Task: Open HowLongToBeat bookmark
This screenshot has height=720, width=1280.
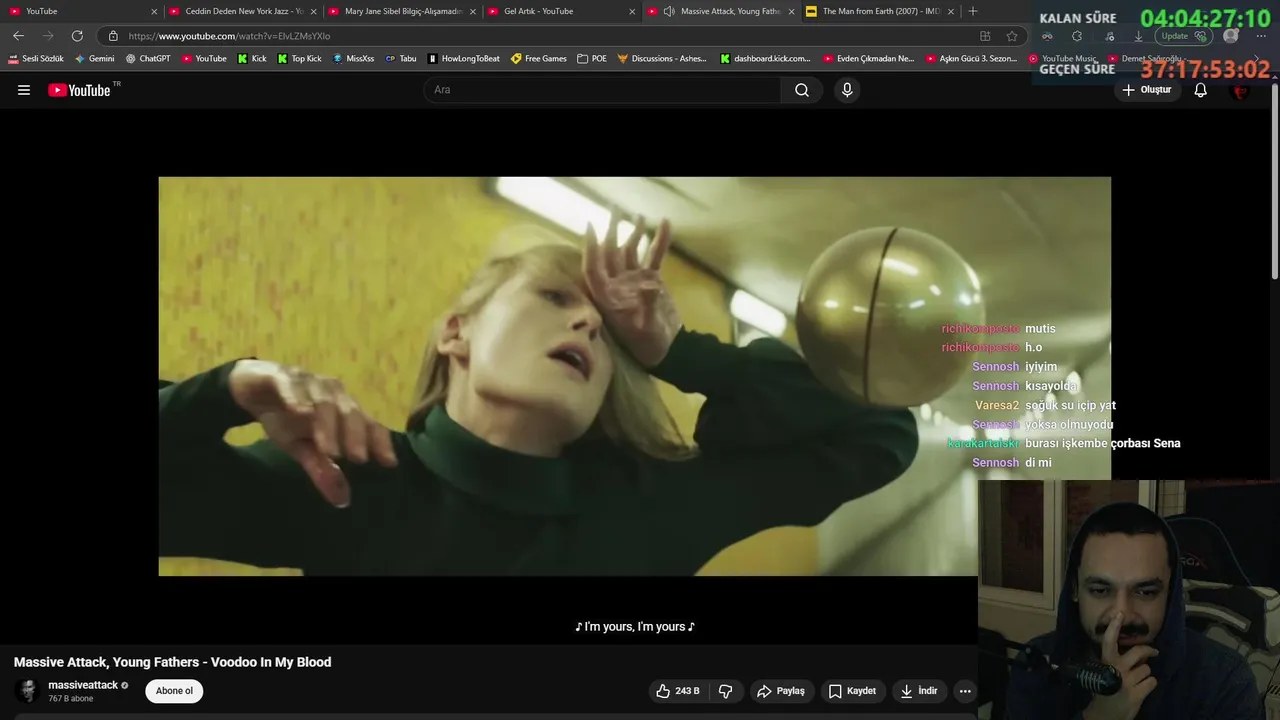Action: tap(463, 59)
